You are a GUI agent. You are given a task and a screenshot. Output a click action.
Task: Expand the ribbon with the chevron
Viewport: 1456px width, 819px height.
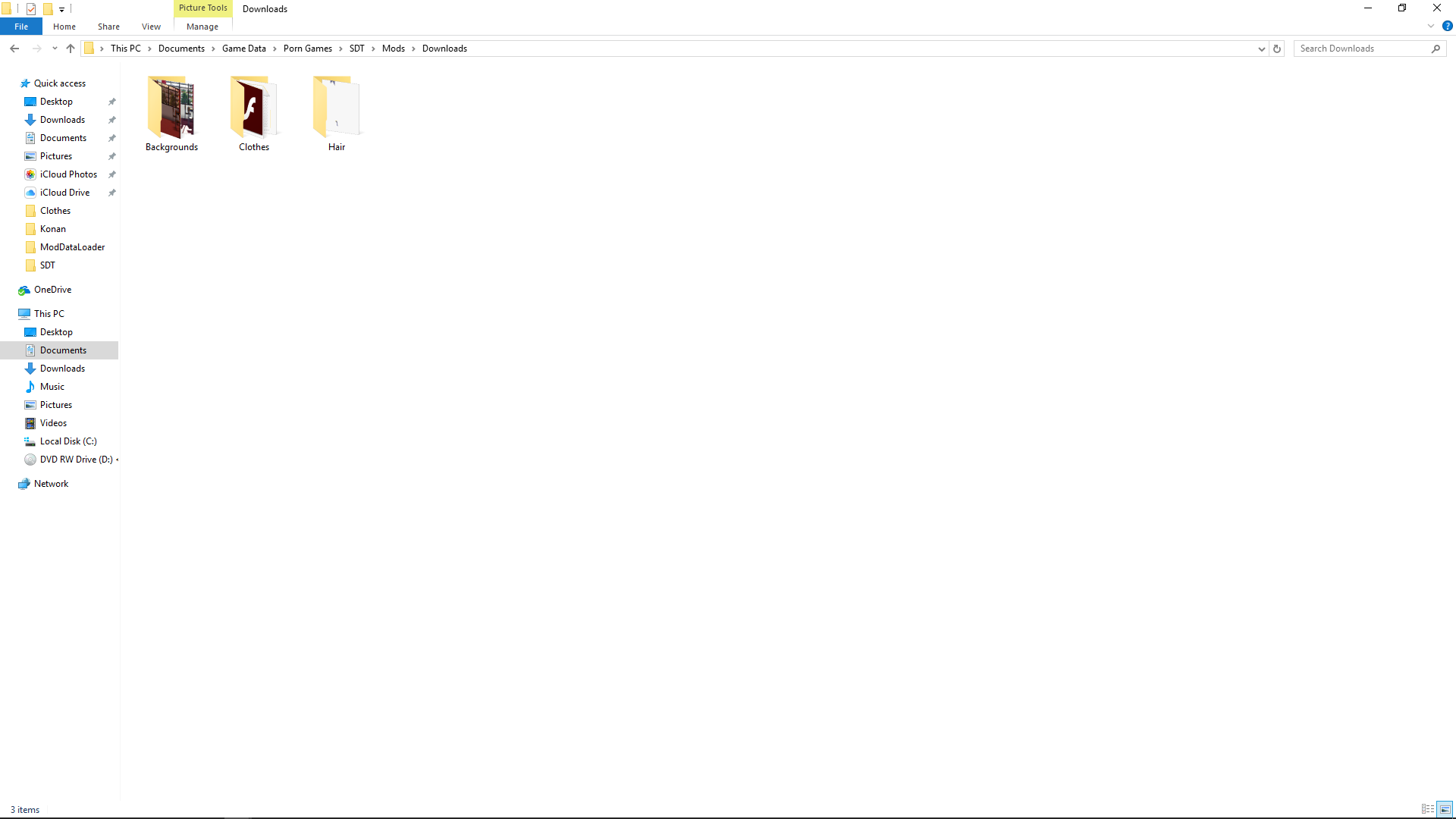pyautogui.click(x=1431, y=27)
